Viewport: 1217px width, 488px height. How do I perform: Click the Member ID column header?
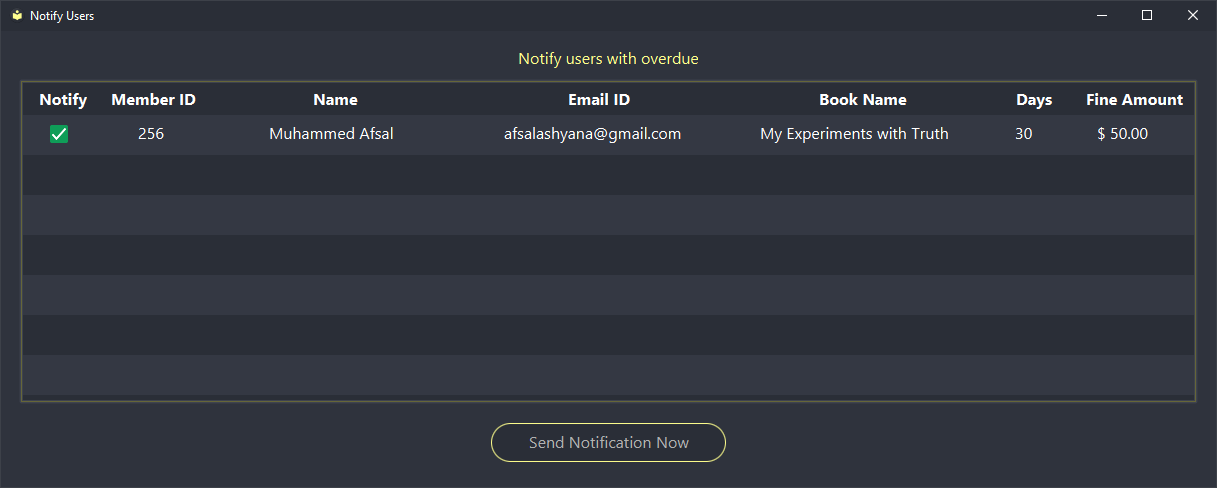[x=153, y=100]
